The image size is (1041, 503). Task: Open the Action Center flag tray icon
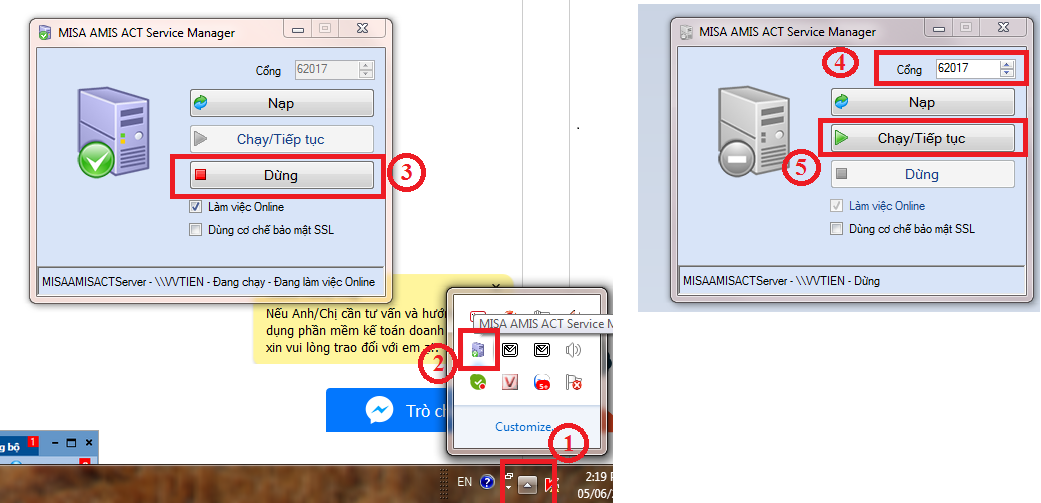click(x=574, y=382)
